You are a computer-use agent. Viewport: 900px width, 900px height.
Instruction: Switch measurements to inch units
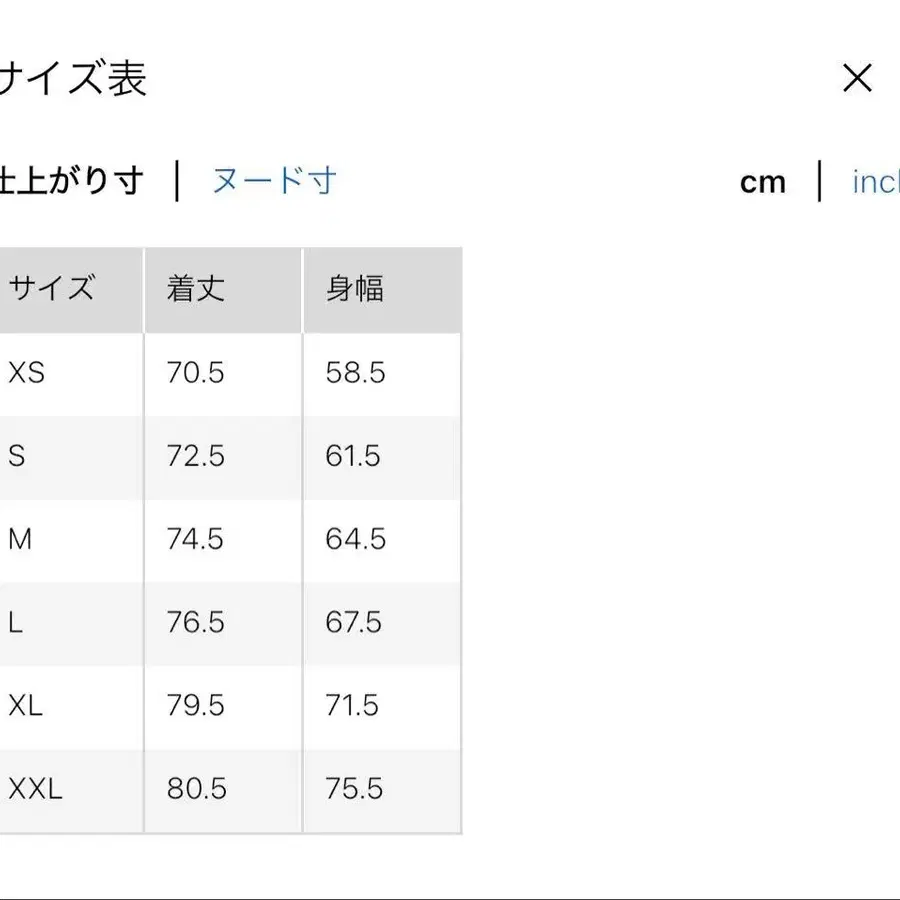pyautogui.click(x=877, y=182)
